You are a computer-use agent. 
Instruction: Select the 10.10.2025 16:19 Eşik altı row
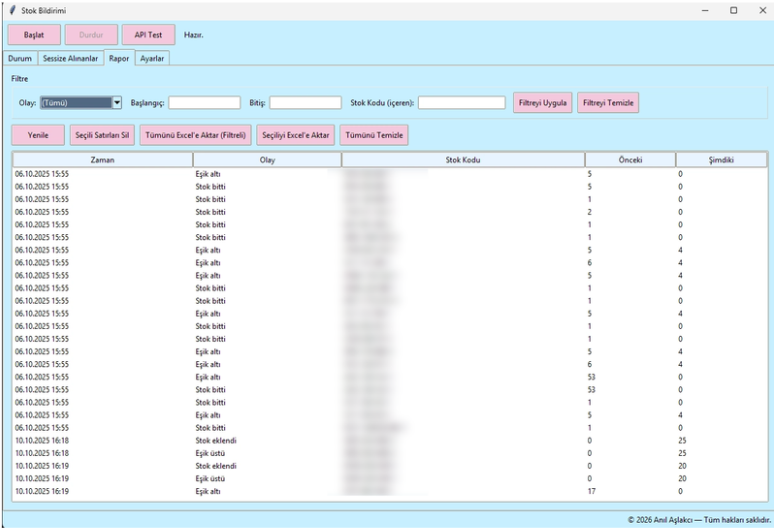pos(390,491)
